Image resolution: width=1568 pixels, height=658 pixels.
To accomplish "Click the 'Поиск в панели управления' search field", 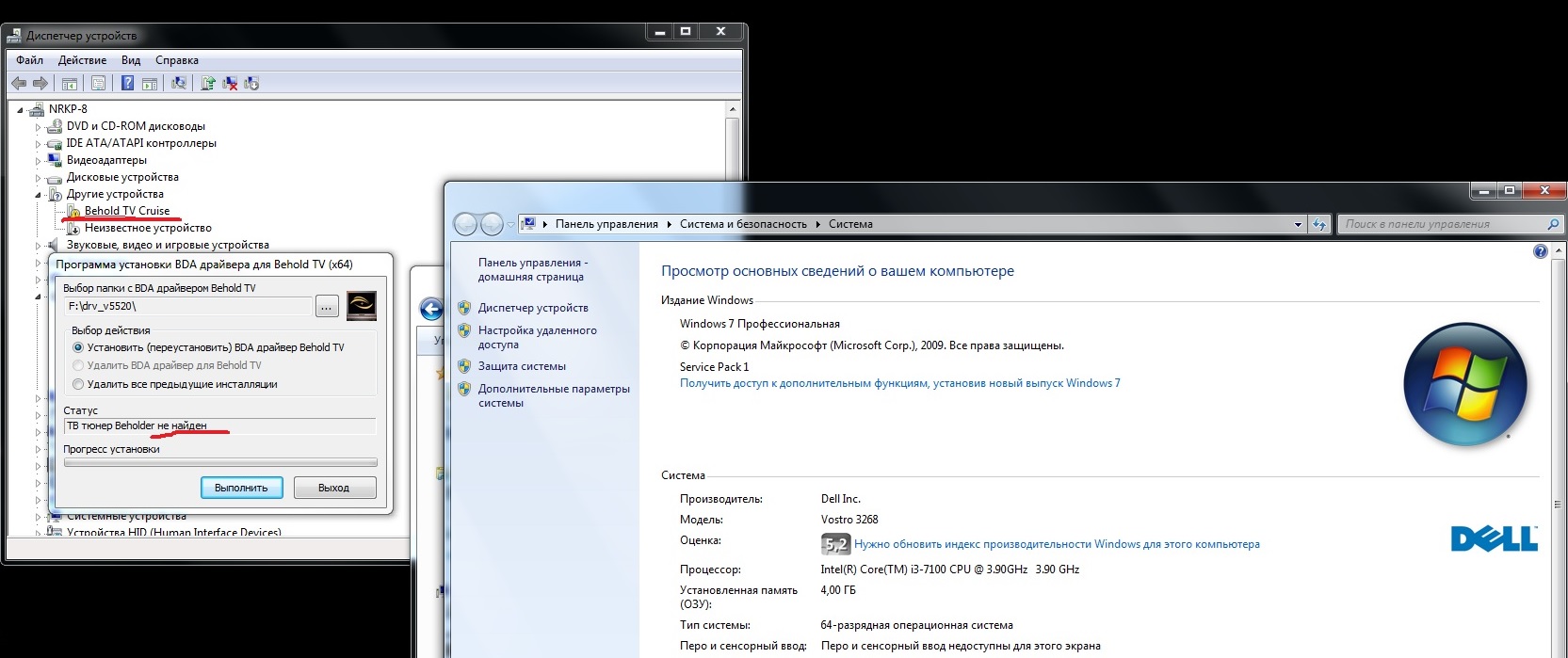I will point(1441,224).
